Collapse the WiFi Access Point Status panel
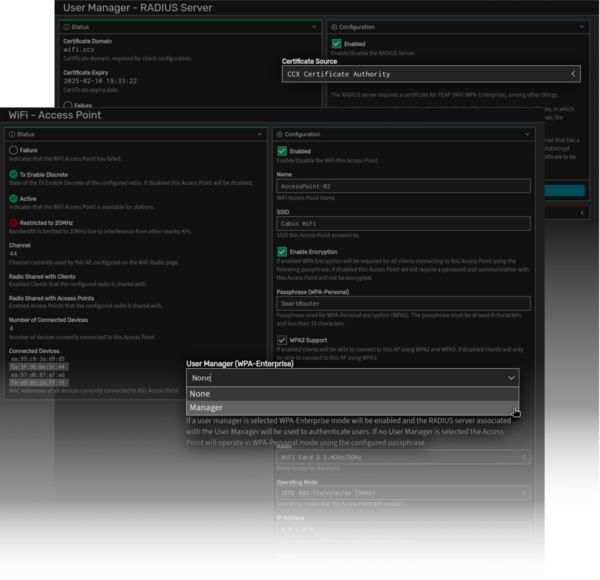This screenshot has height=580, width=600. point(260,134)
